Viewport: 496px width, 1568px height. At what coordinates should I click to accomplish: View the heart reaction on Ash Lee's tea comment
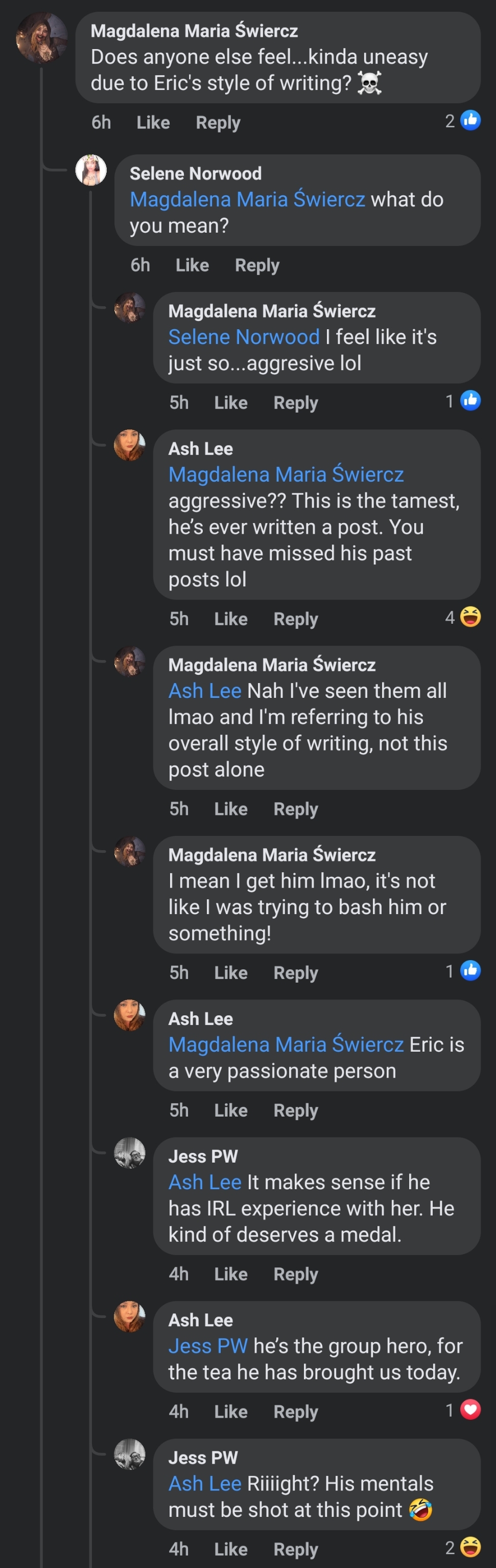(x=470, y=1410)
